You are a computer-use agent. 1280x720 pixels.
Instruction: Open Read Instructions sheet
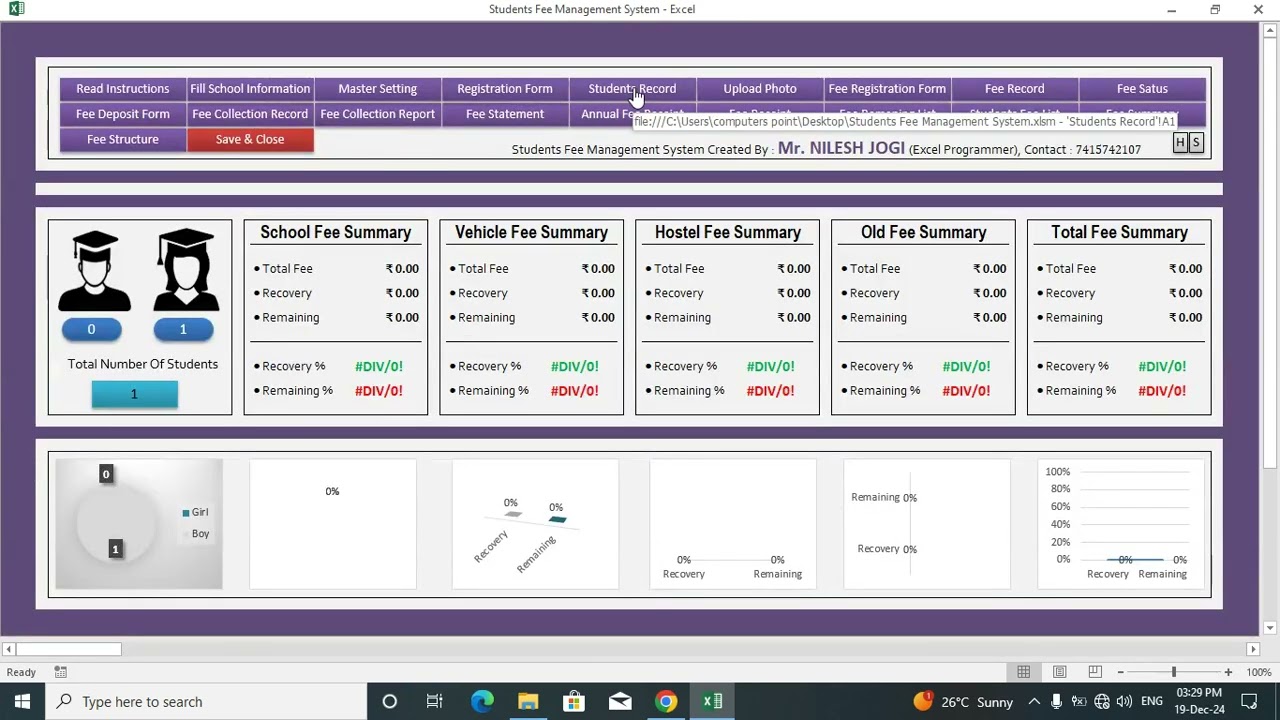pos(123,89)
